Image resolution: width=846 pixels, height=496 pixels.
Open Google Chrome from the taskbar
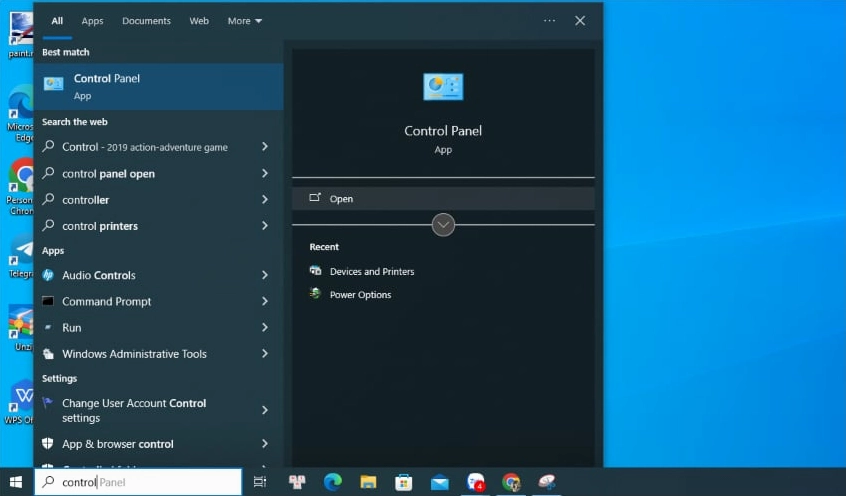pos(511,482)
